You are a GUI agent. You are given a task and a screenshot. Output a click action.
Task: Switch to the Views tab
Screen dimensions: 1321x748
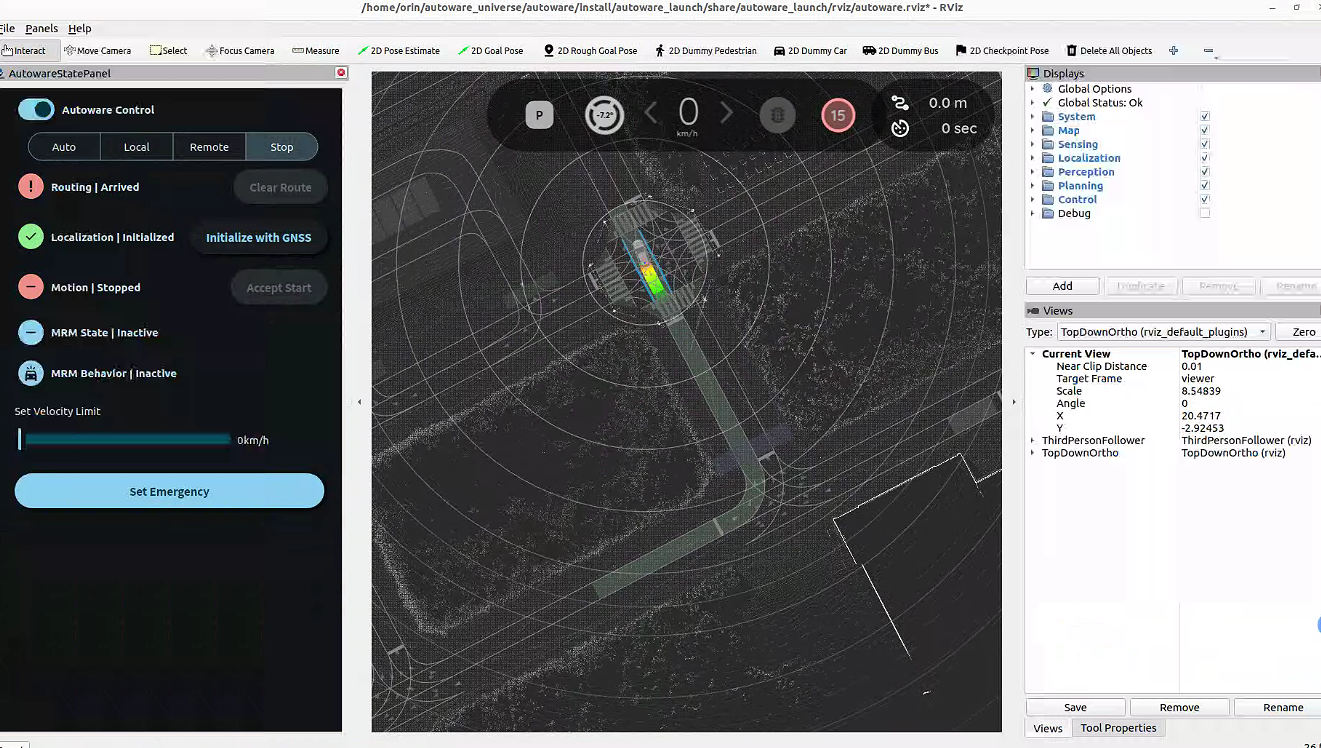pos(1048,728)
